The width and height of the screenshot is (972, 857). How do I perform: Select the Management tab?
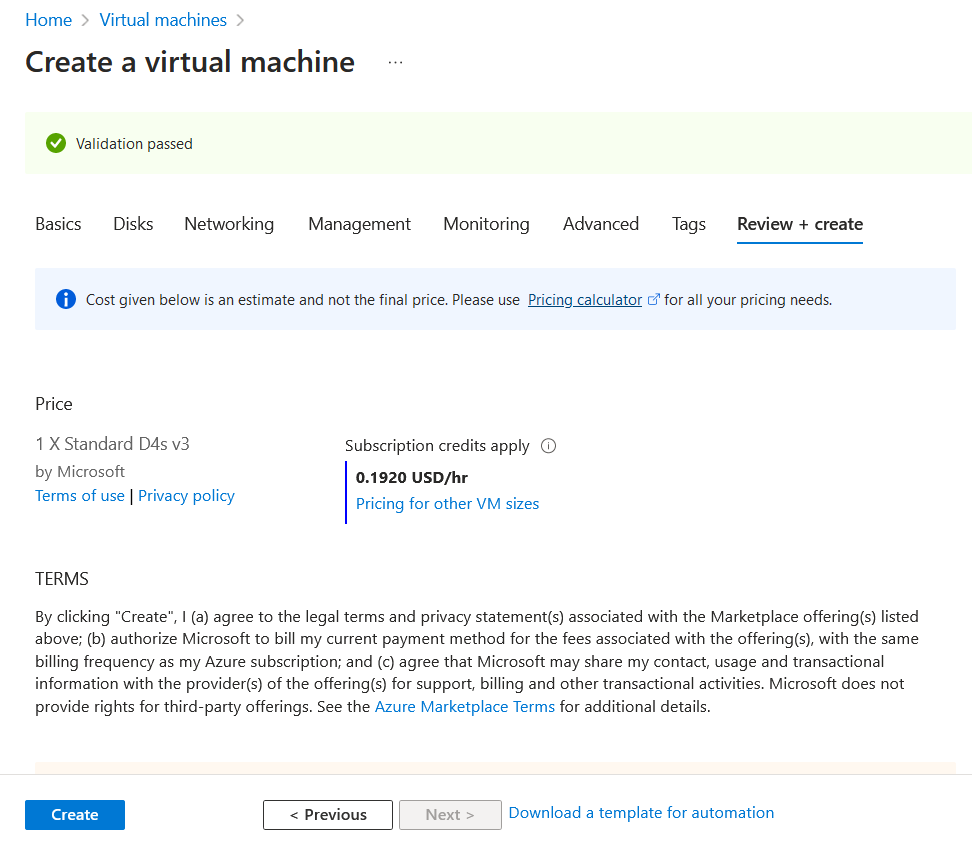click(x=359, y=224)
